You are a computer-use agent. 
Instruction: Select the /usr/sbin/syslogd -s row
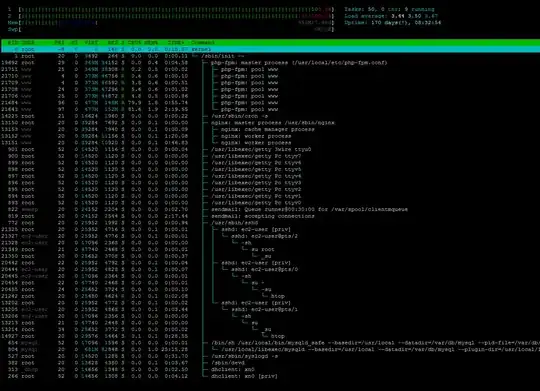coord(270,356)
